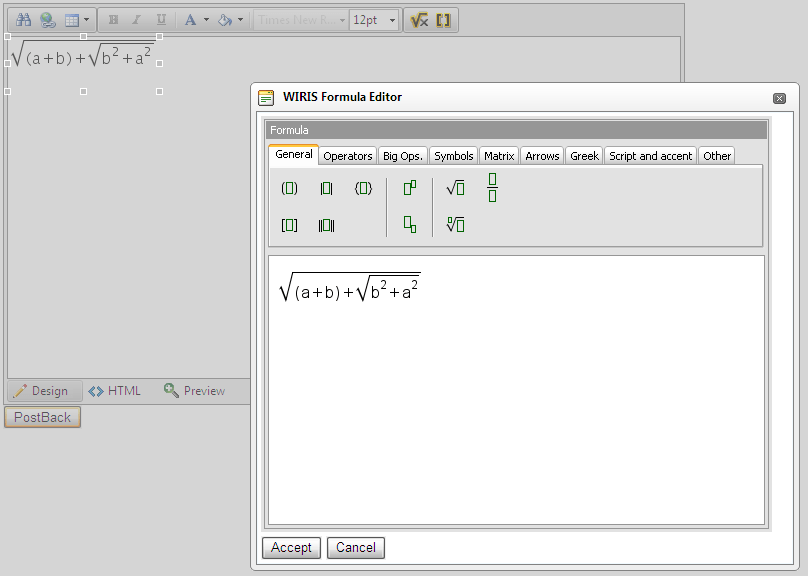Click the insert table icon
The height and width of the screenshot is (576, 808).
72,20
